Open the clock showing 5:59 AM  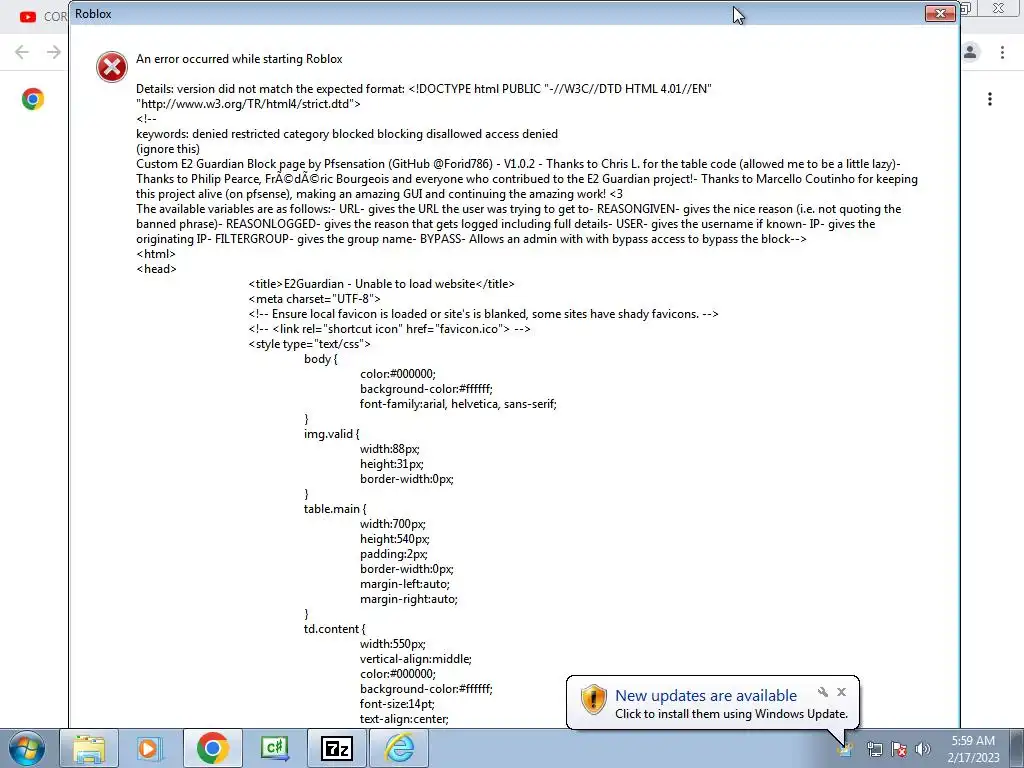tap(973, 749)
